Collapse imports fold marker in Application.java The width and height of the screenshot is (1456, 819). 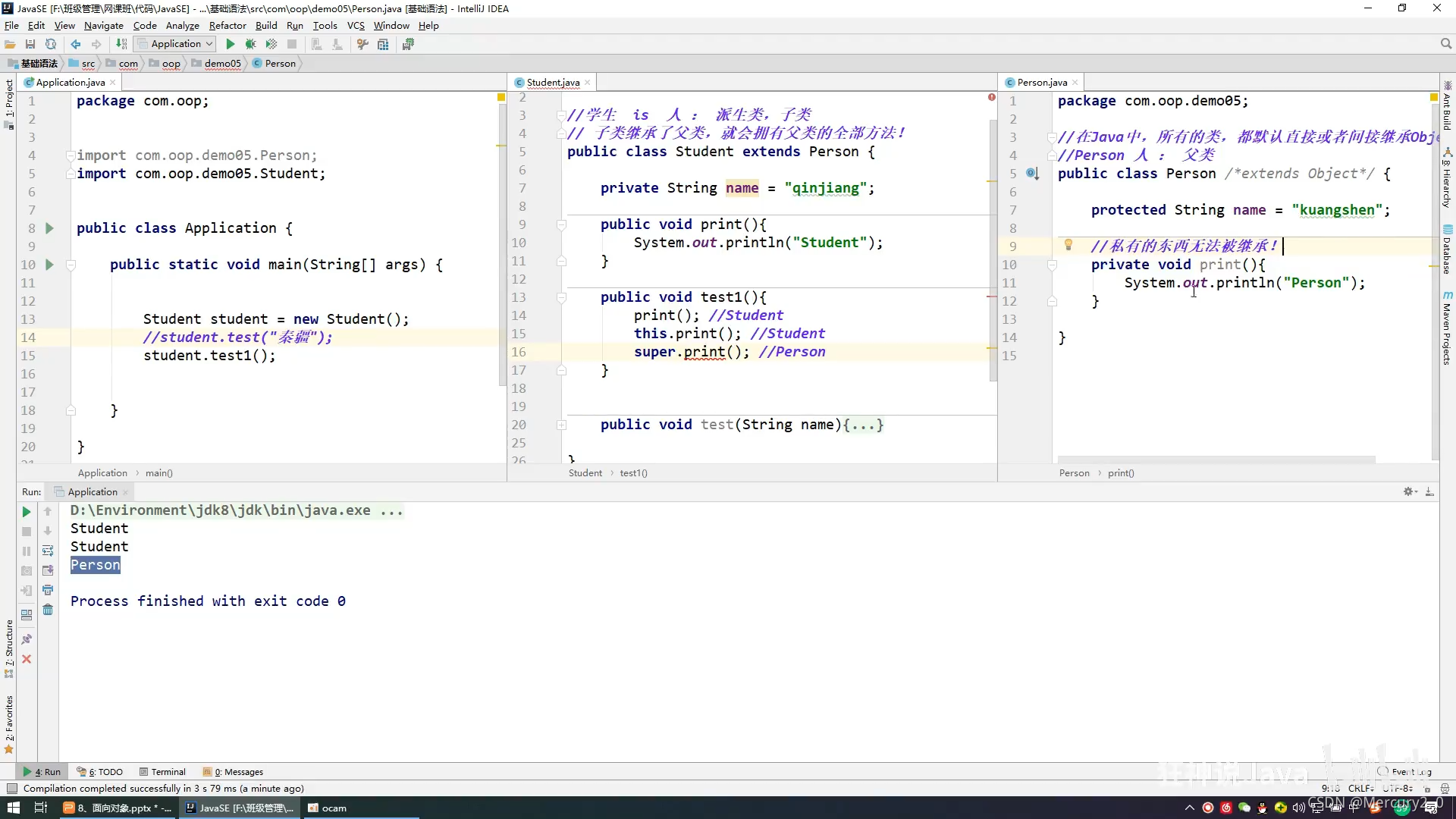71,155
